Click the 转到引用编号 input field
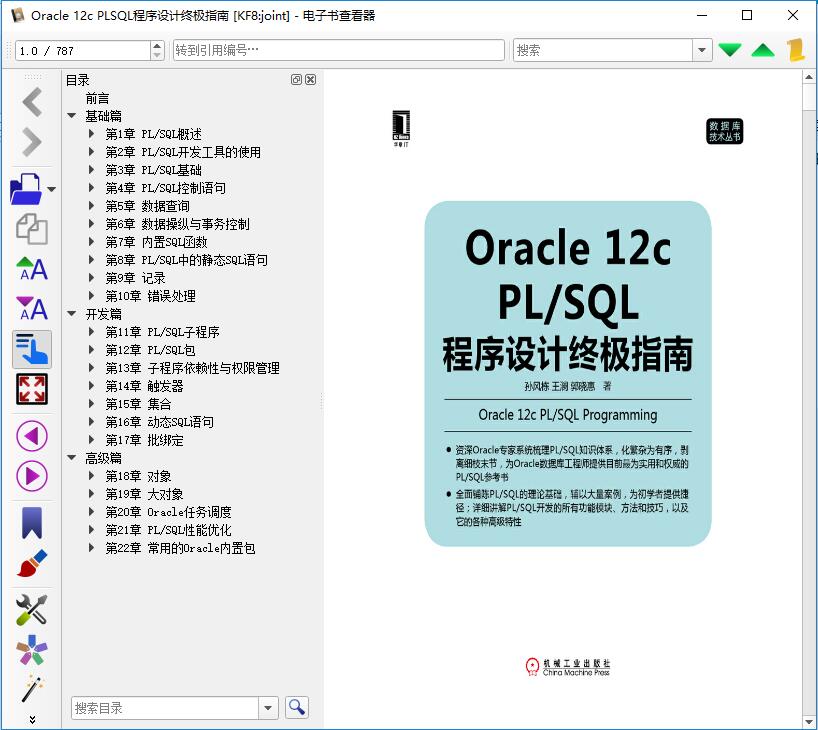The width and height of the screenshot is (818, 730). (339, 50)
